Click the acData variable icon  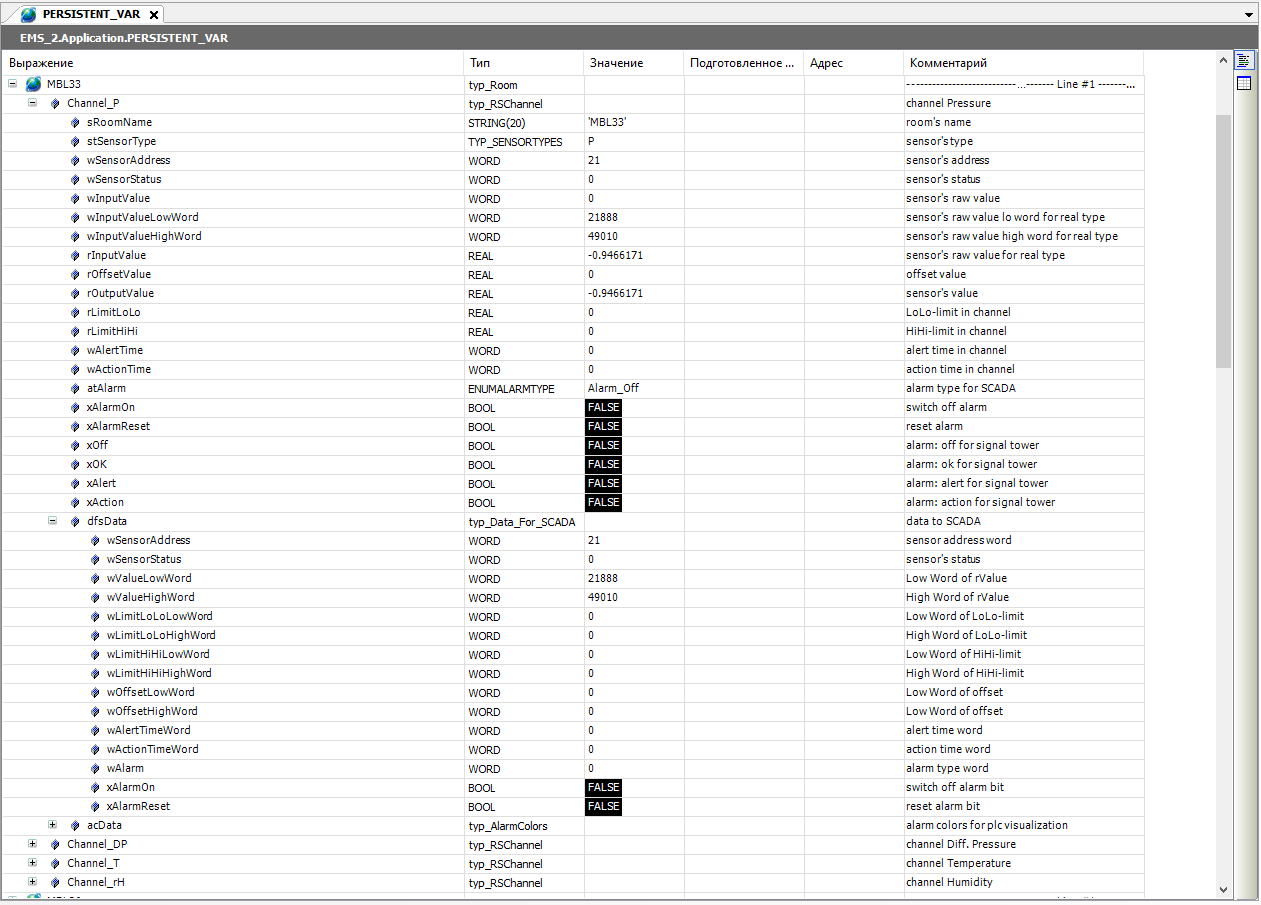pyautogui.click(x=75, y=825)
